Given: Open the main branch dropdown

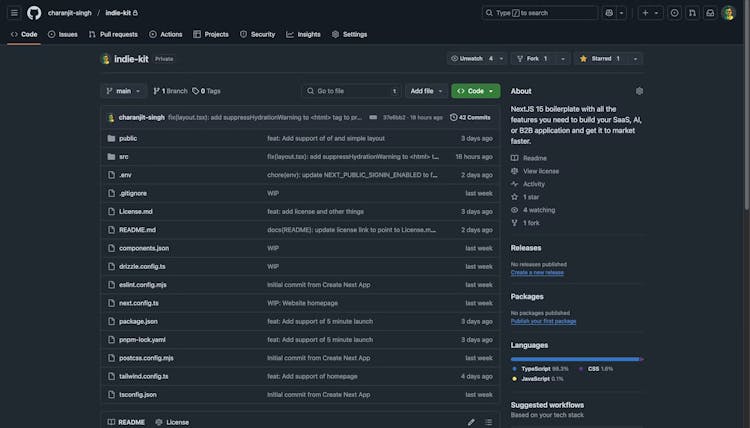Looking at the screenshot, I should coord(123,91).
